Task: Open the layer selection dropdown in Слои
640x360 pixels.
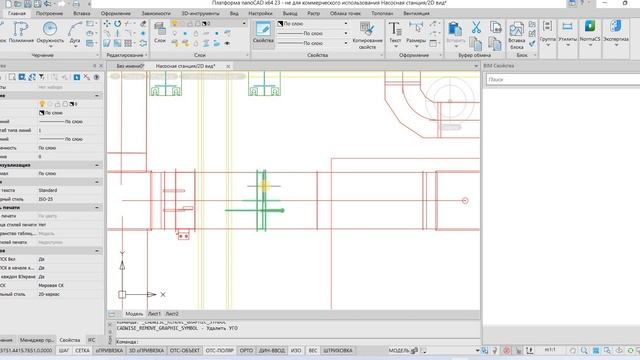Action: 244,24
